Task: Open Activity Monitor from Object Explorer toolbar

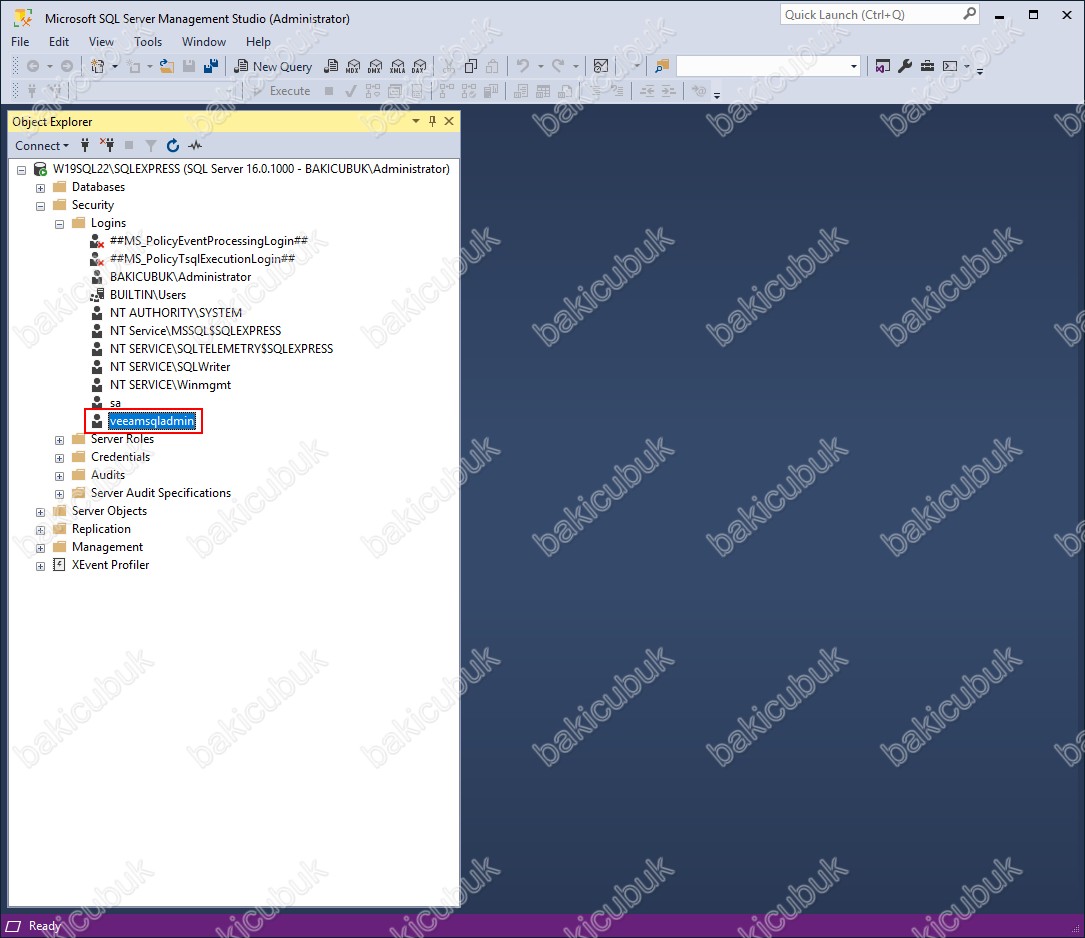Action: [x=195, y=145]
